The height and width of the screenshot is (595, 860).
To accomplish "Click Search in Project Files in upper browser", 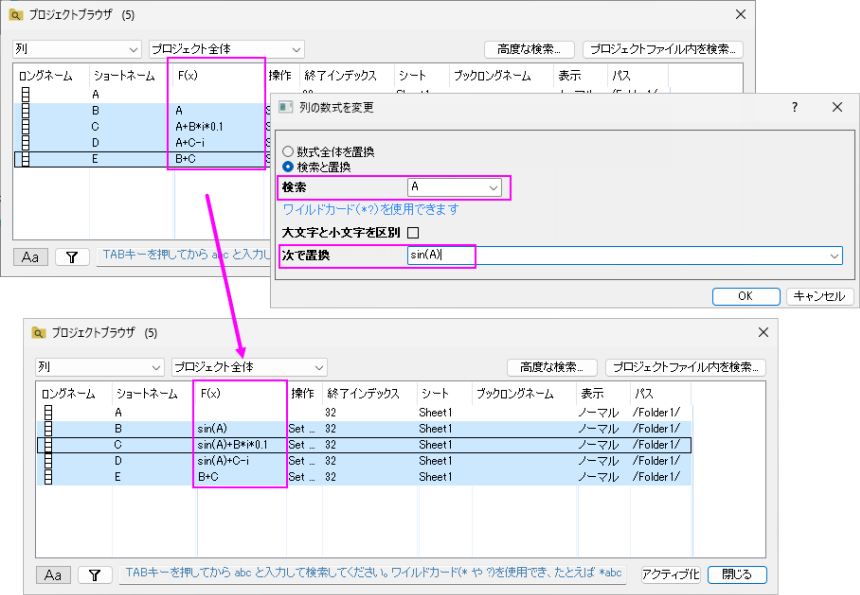I will (663, 49).
